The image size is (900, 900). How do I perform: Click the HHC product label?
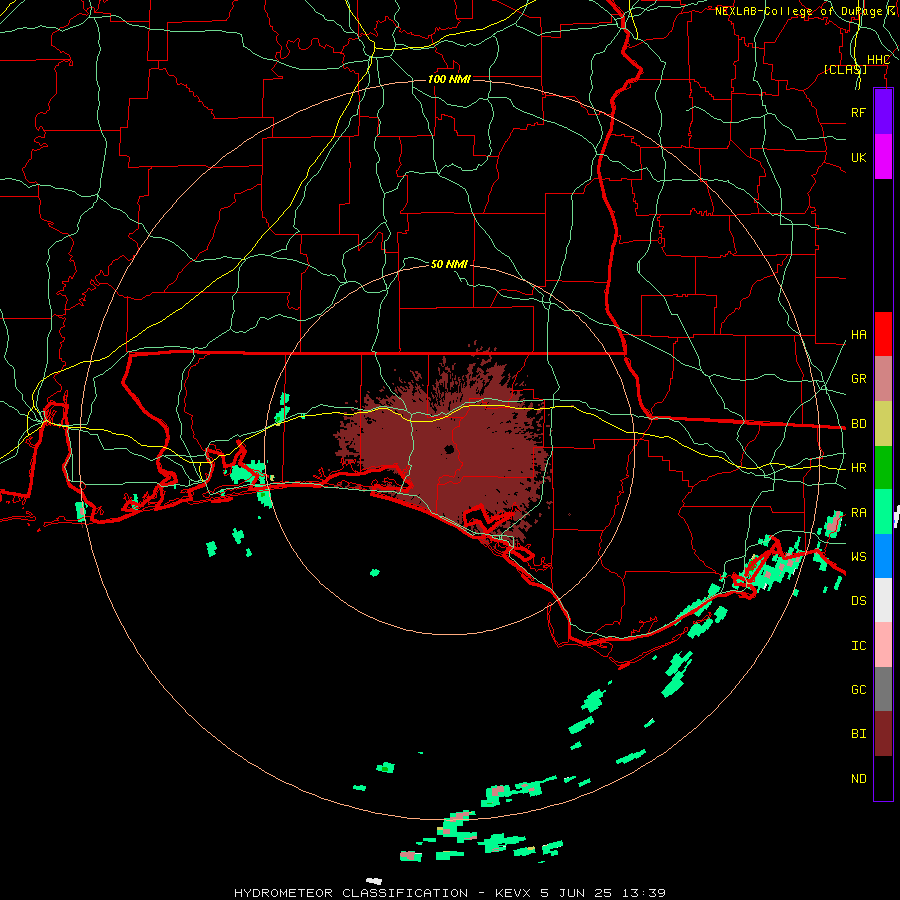pyautogui.click(x=878, y=60)
